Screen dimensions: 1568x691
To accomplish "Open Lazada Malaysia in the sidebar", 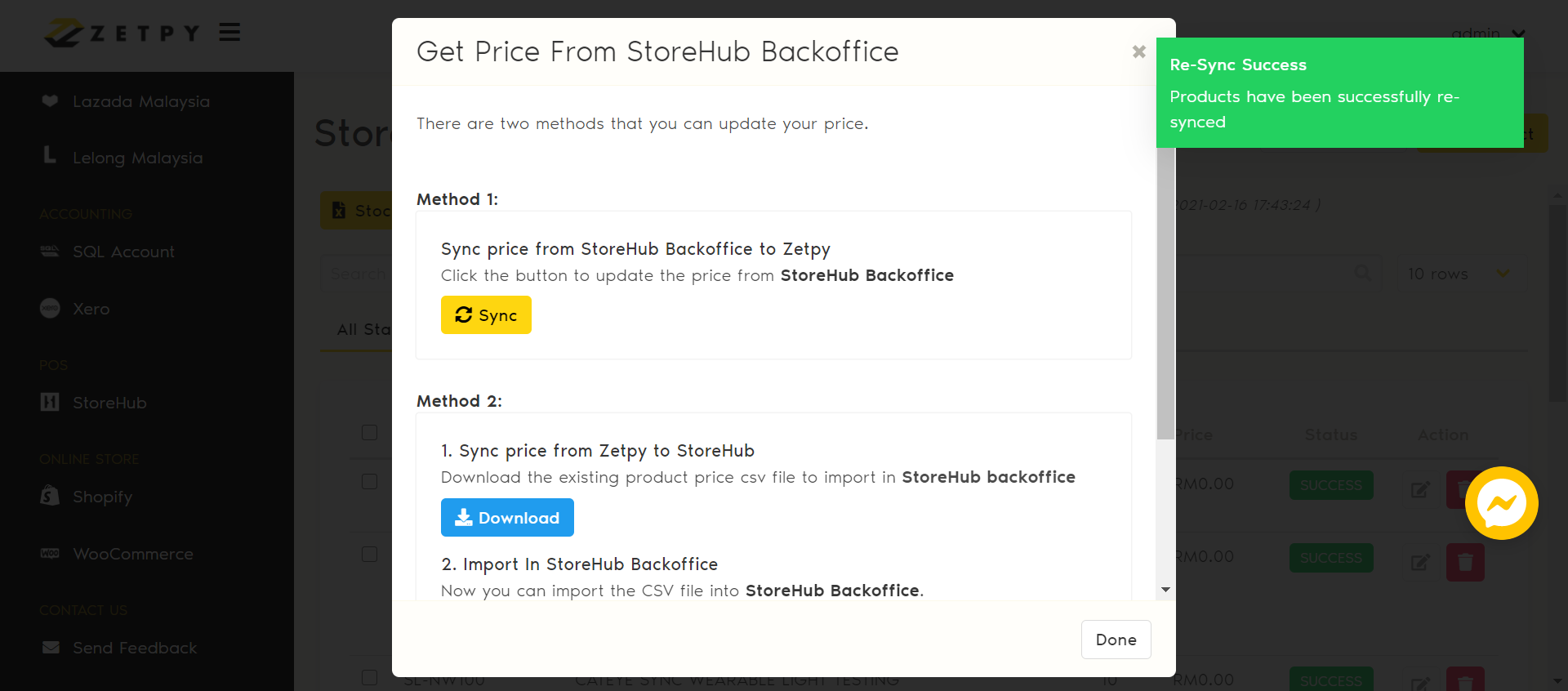I will point(140,102).
